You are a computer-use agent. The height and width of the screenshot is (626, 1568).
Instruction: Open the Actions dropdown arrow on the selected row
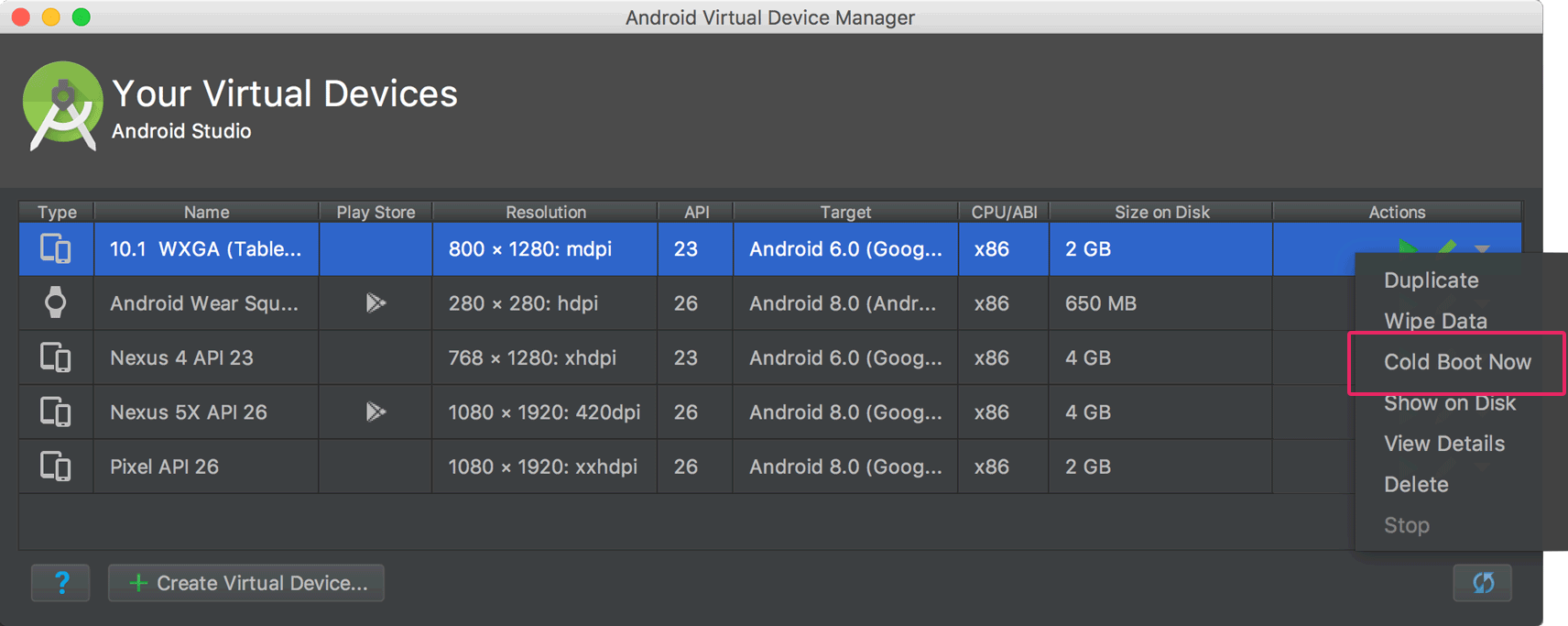[x=1482, y=247]
